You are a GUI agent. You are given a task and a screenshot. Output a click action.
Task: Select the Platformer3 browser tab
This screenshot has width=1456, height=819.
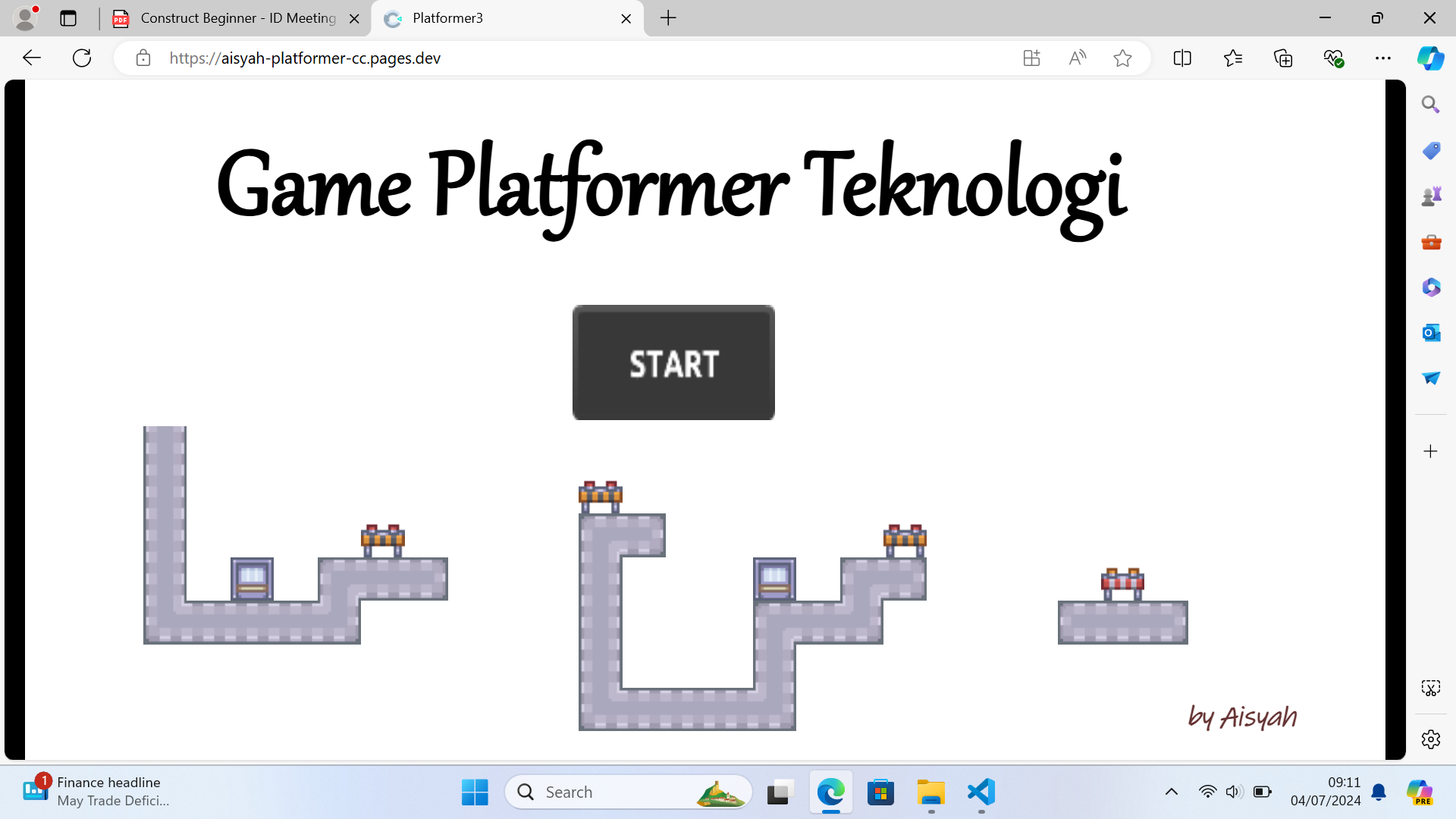(493, 18)
